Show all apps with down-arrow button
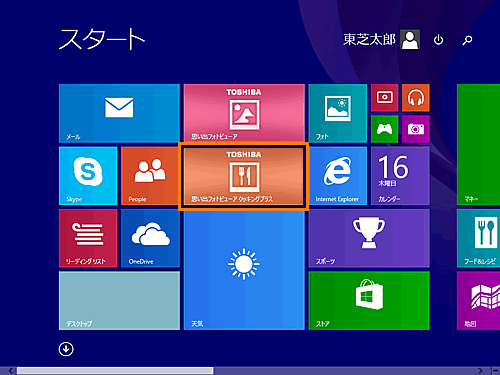Viewport: 500px width, 375px height. 66,349
